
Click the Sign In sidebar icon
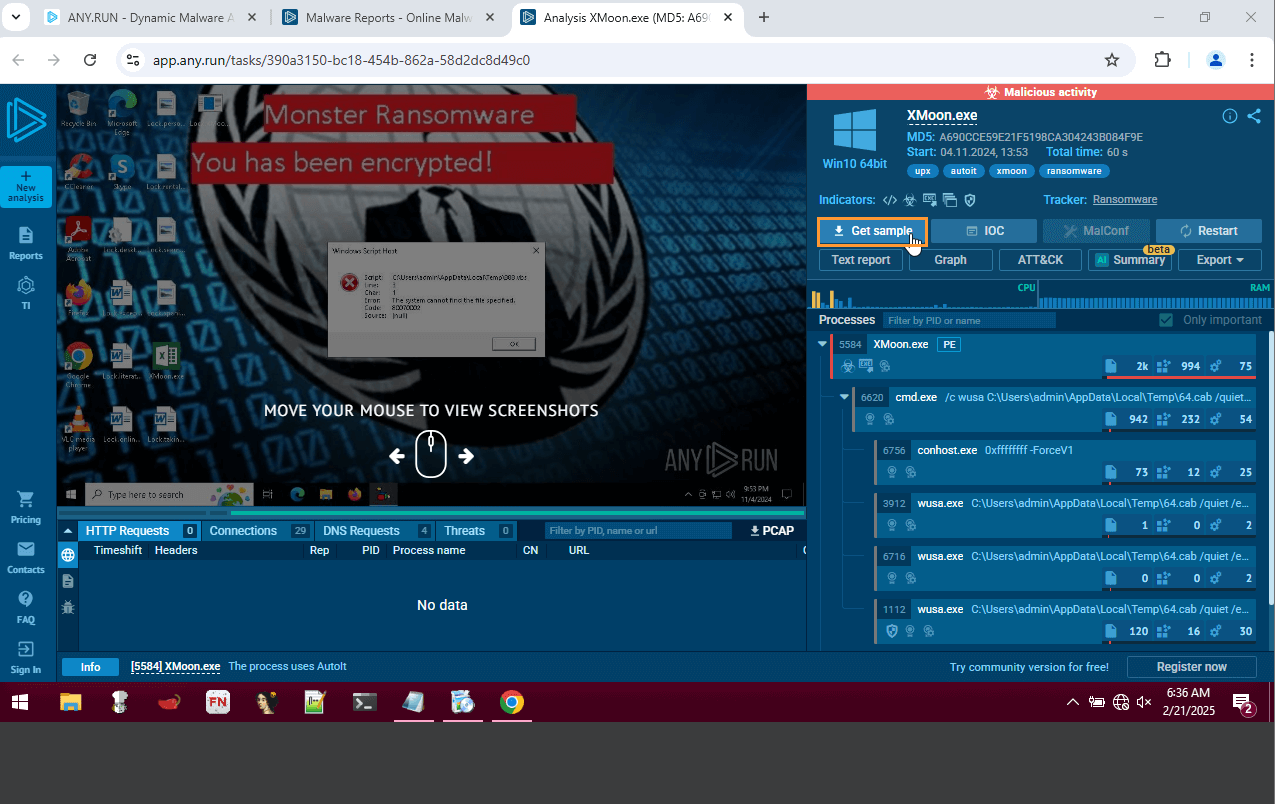26,657
